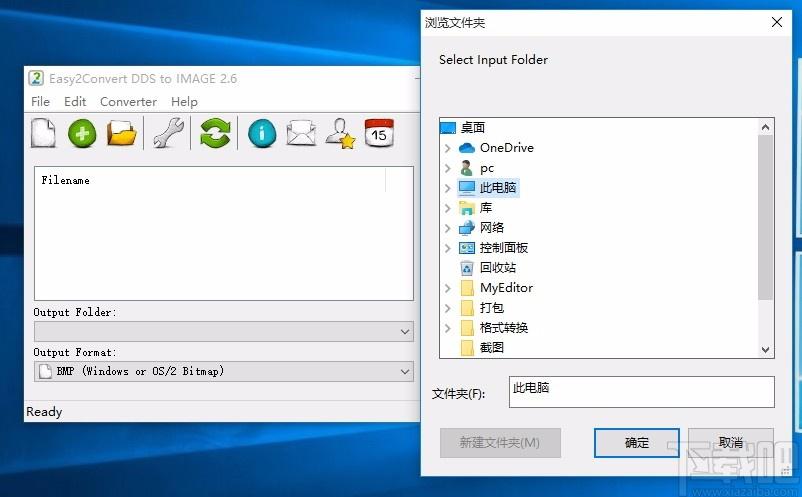Expand the 打包 folder node
This screenshot has width=802, height=497.
[x=448, y=308]
